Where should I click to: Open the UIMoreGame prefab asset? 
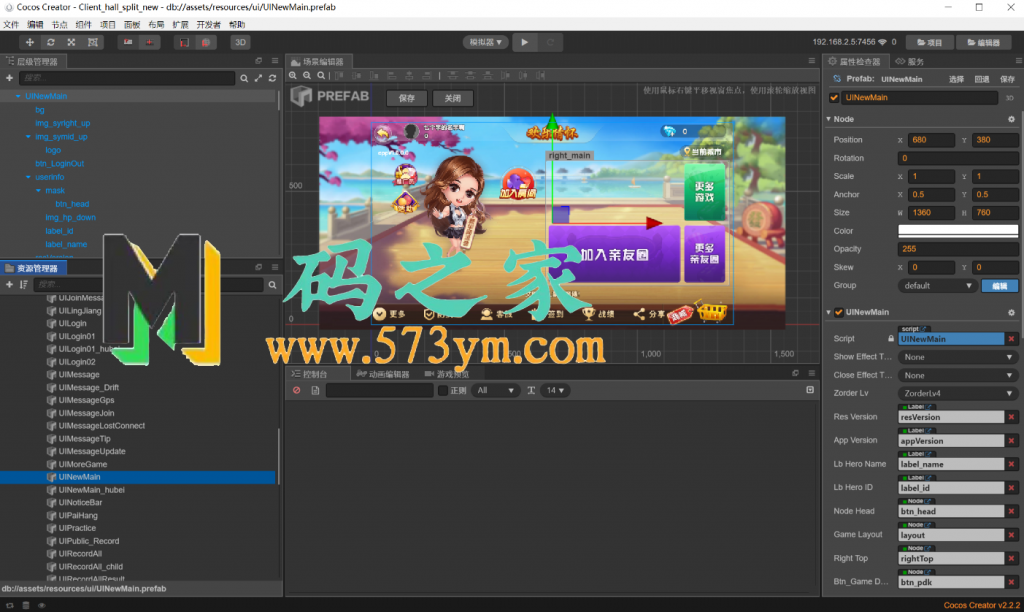click(83, 464)
